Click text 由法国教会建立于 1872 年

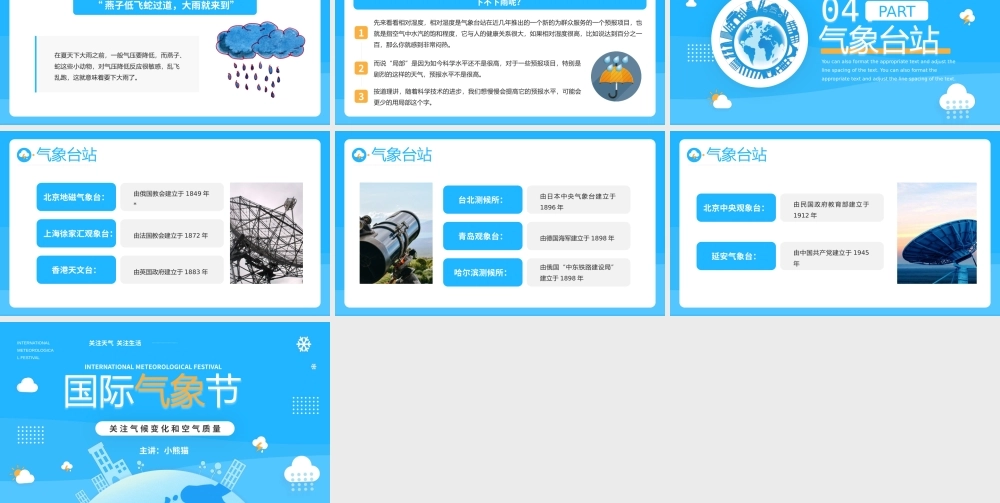171,235
